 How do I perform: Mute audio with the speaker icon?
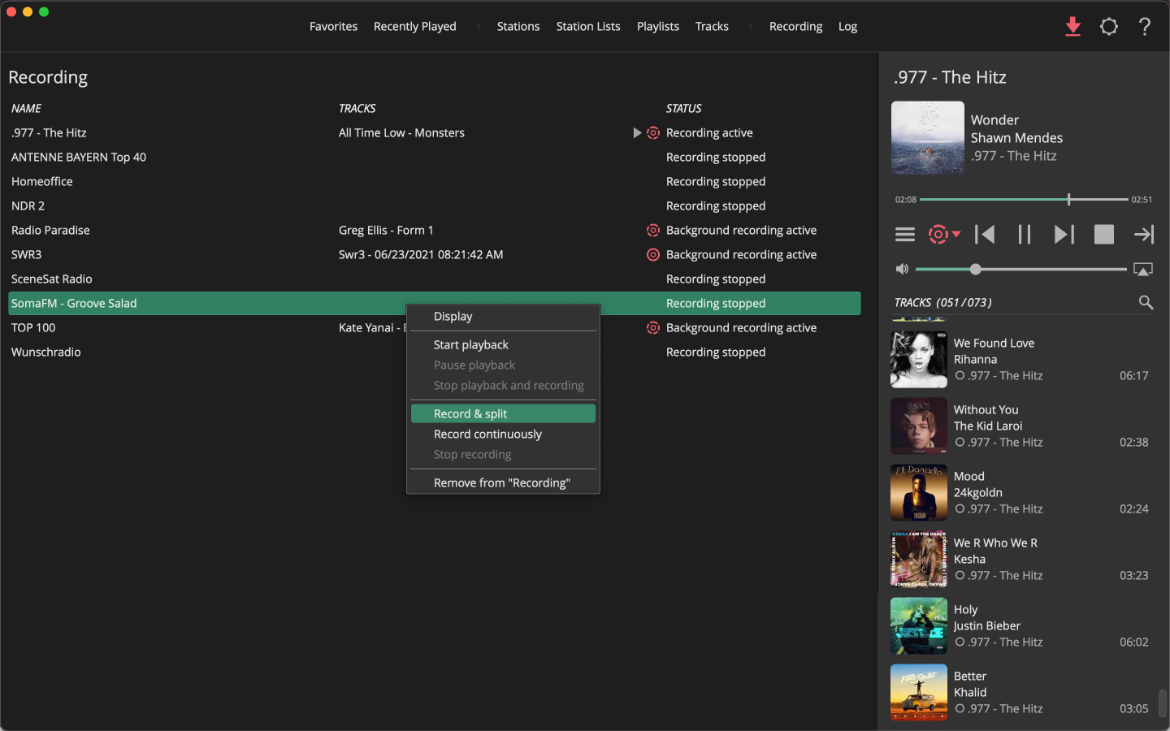click(902, 268)
